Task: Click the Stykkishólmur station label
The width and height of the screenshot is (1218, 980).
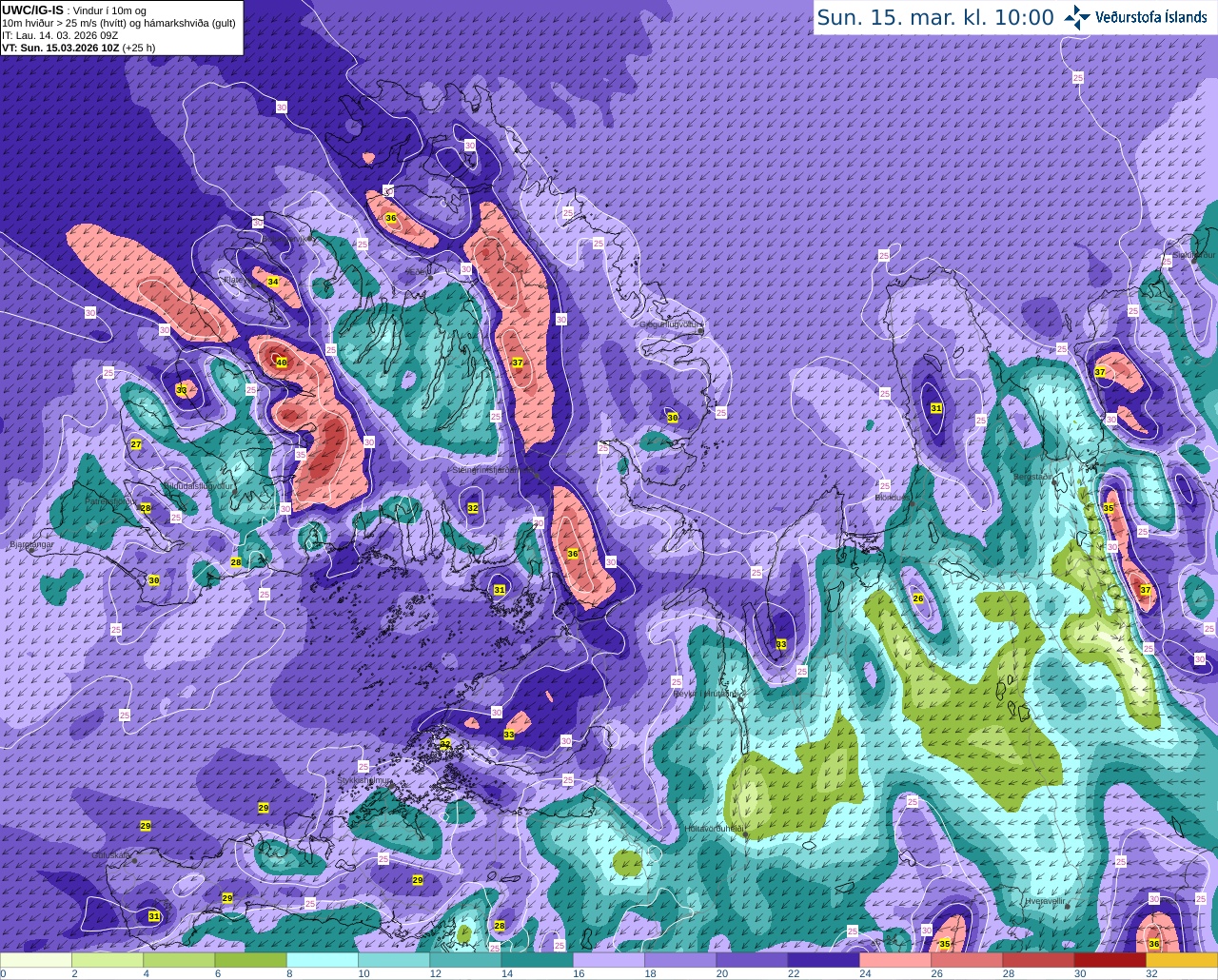Action: tap(364, 780)
